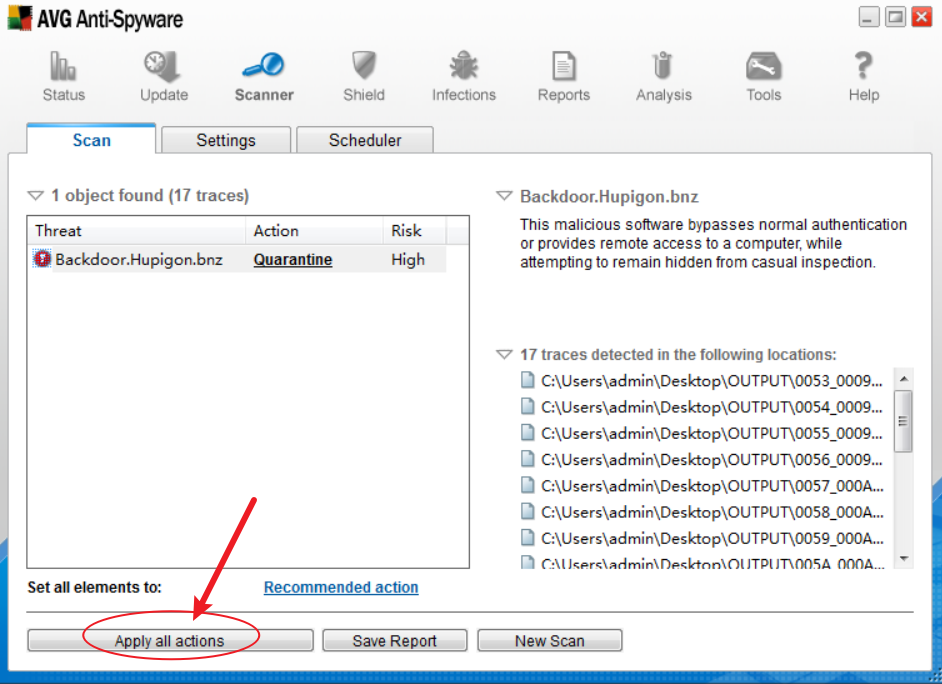Open the Status section icon
Screen dimensions: 942x684
tap(63, 66)
